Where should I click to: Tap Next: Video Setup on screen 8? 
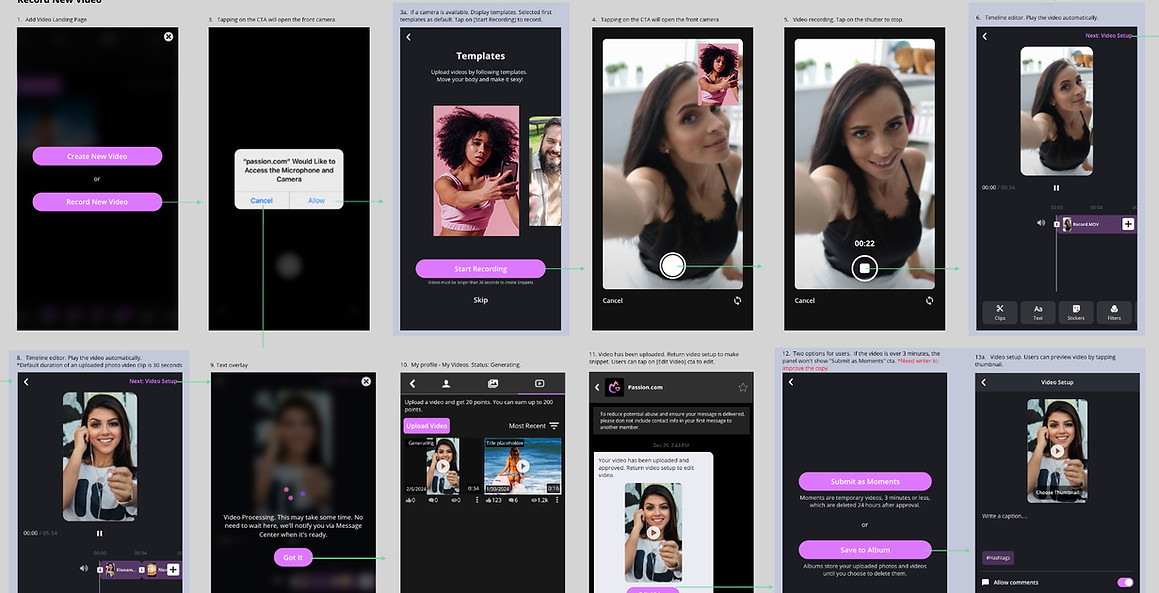pyautogui.click(x=153, y=381)
